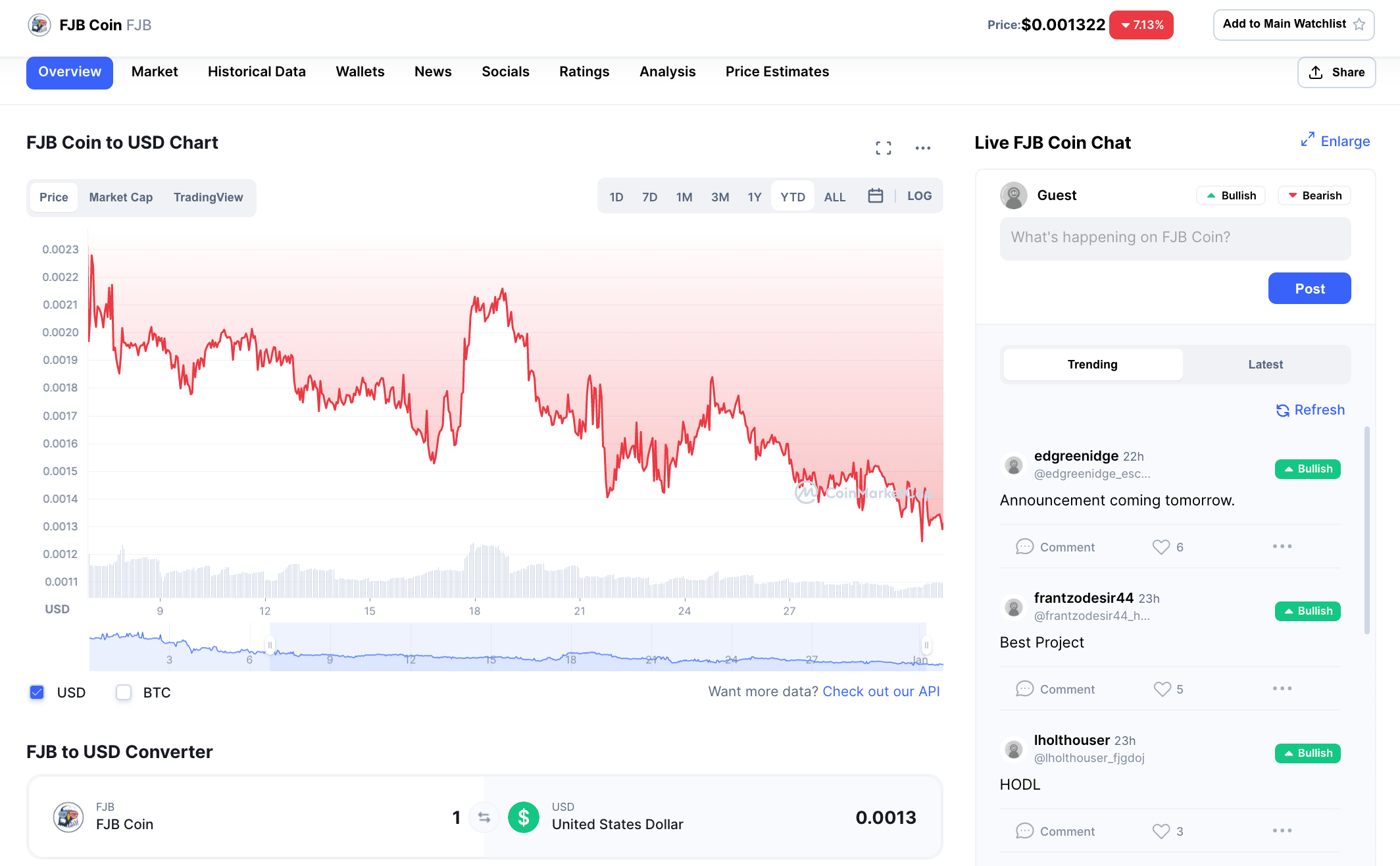Open the chart three-dots options menu
The width and height of the screenshot is (1400, 866).
tap(922, 148)
